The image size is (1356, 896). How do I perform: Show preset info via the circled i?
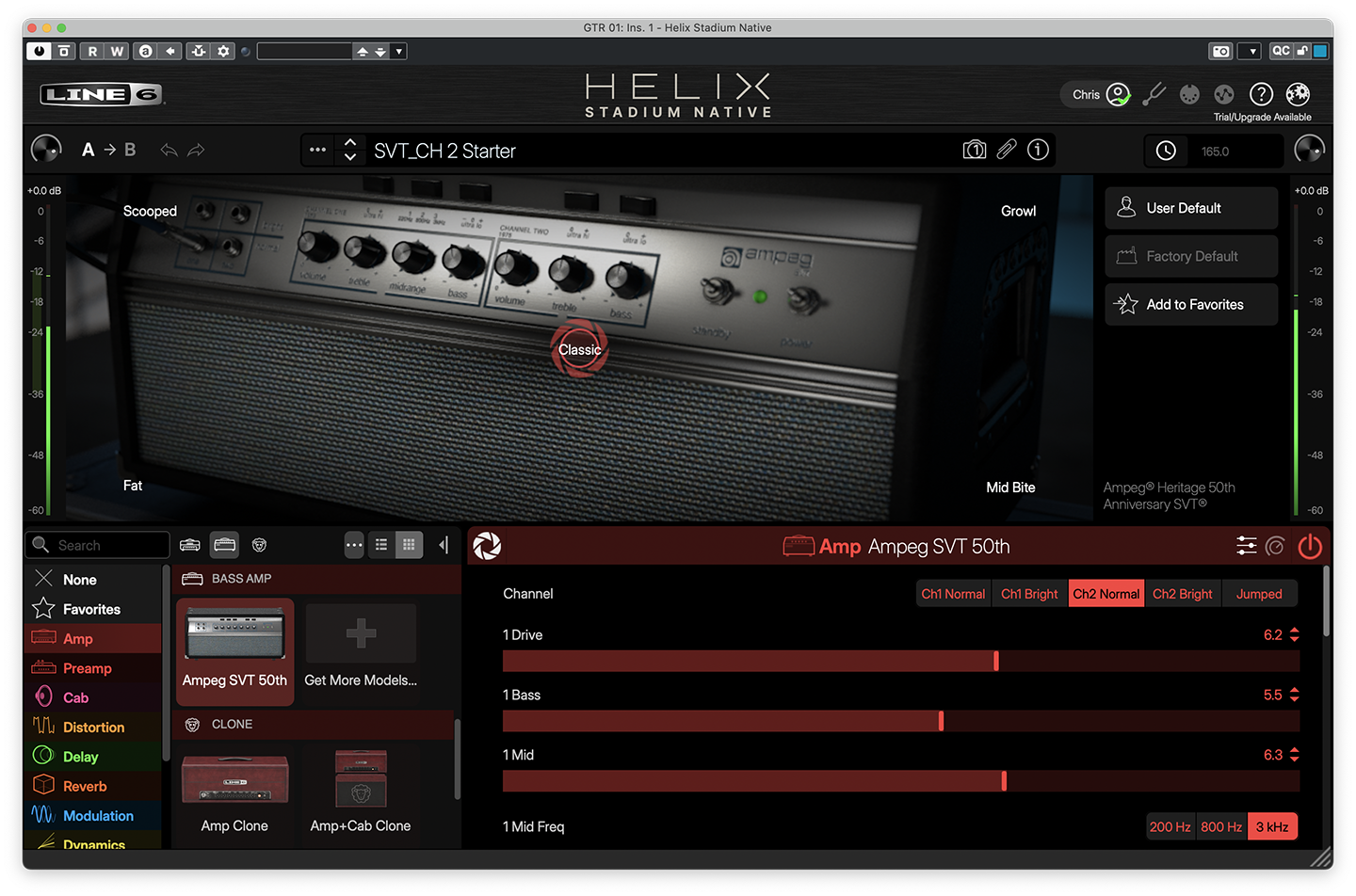point(1038,150)
